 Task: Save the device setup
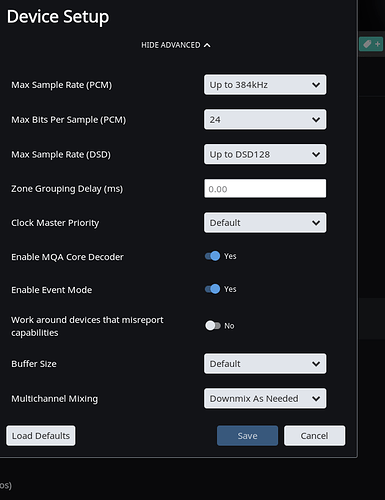point(247,436)
